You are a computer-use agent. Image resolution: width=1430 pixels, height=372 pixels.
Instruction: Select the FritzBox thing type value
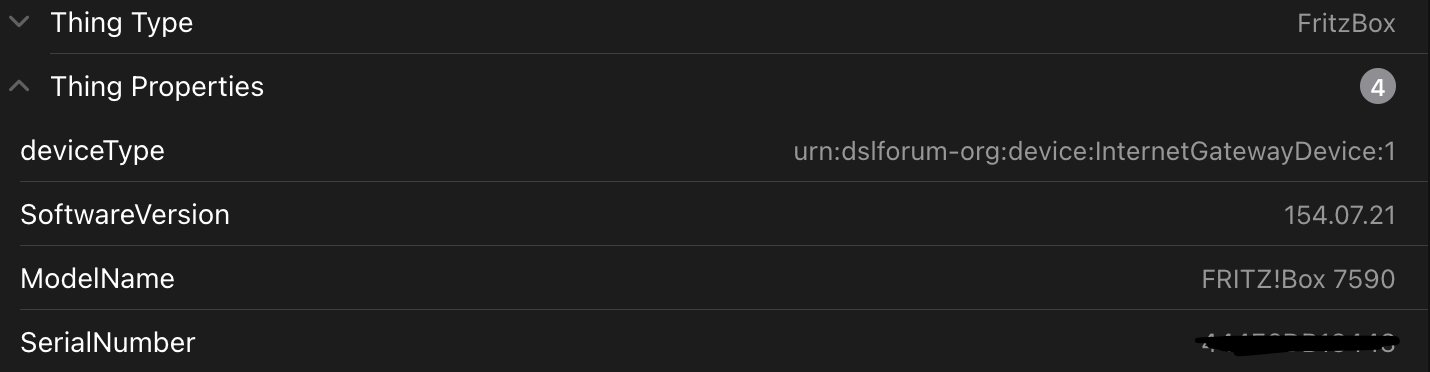click(1346, 24)
